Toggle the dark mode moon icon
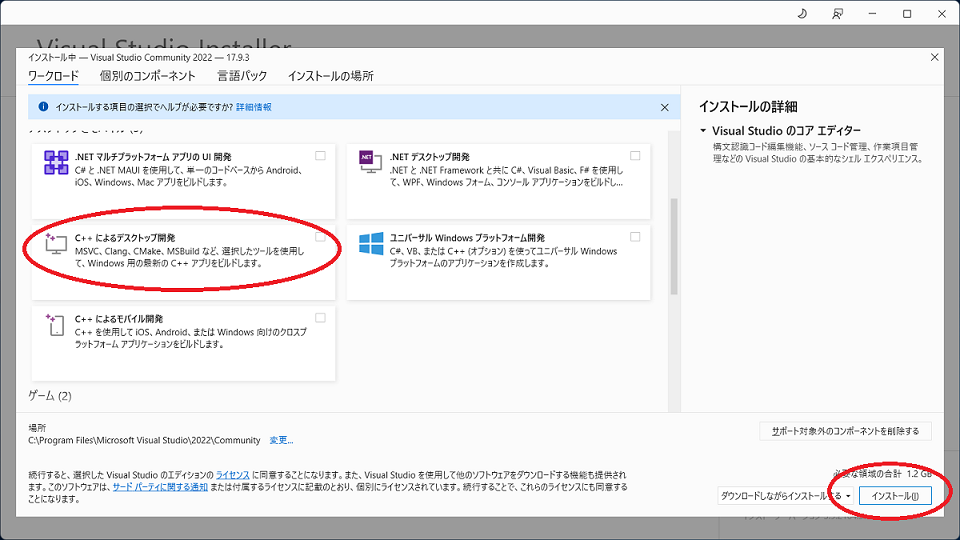This screenshot has height=540, width=960. [x=802, y=13]
